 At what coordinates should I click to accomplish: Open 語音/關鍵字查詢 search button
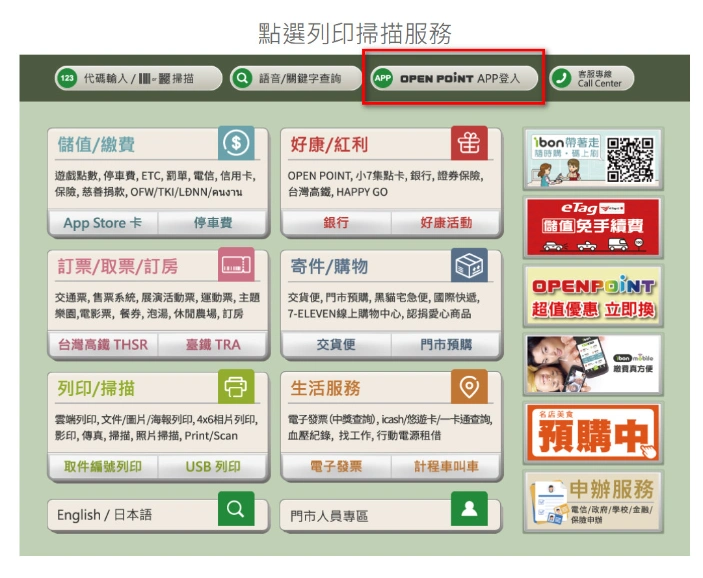click(295, 78)
